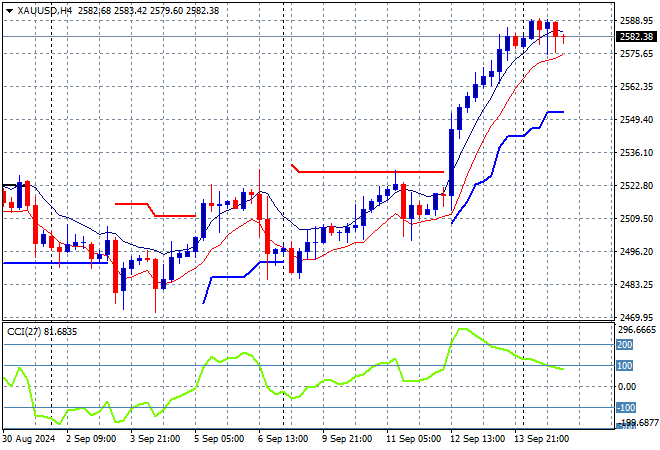The width and height of the screenshot is (660, 450).
Task: Click the 12 Sep 13:00 time label
Action: pyautogui.click(x=477, y=439)
